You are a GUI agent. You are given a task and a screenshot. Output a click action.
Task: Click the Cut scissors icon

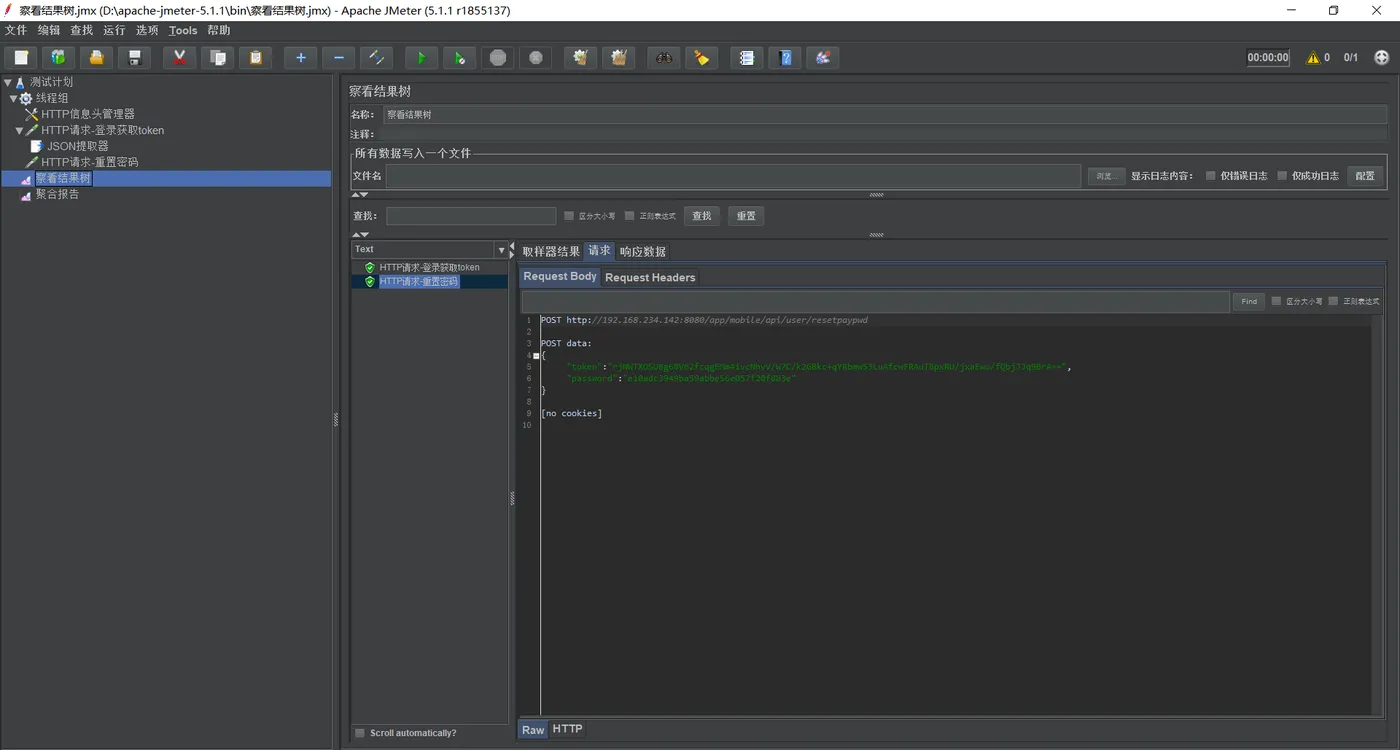[x=179, y=57]
